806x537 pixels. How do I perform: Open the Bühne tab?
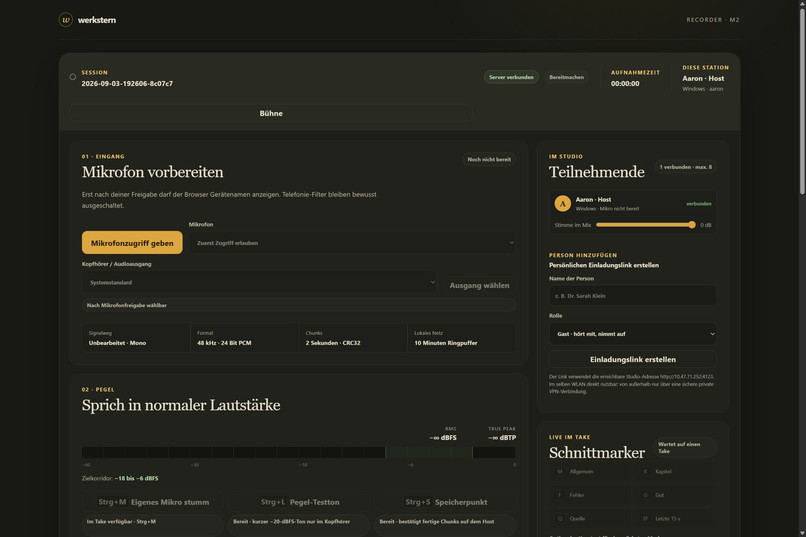(271, 113)
